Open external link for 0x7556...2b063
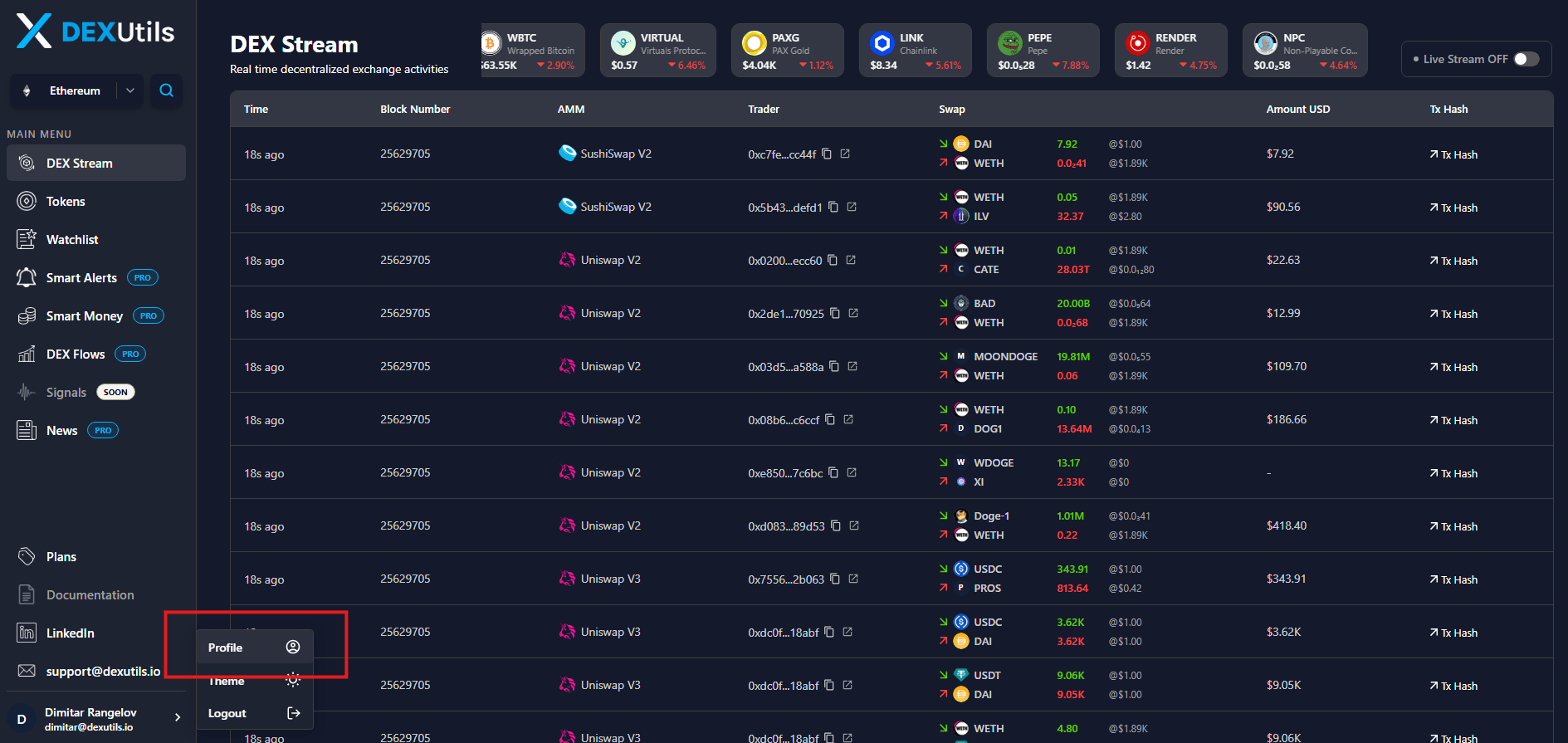Screen dimensions: 1568x743 (853, 579)
